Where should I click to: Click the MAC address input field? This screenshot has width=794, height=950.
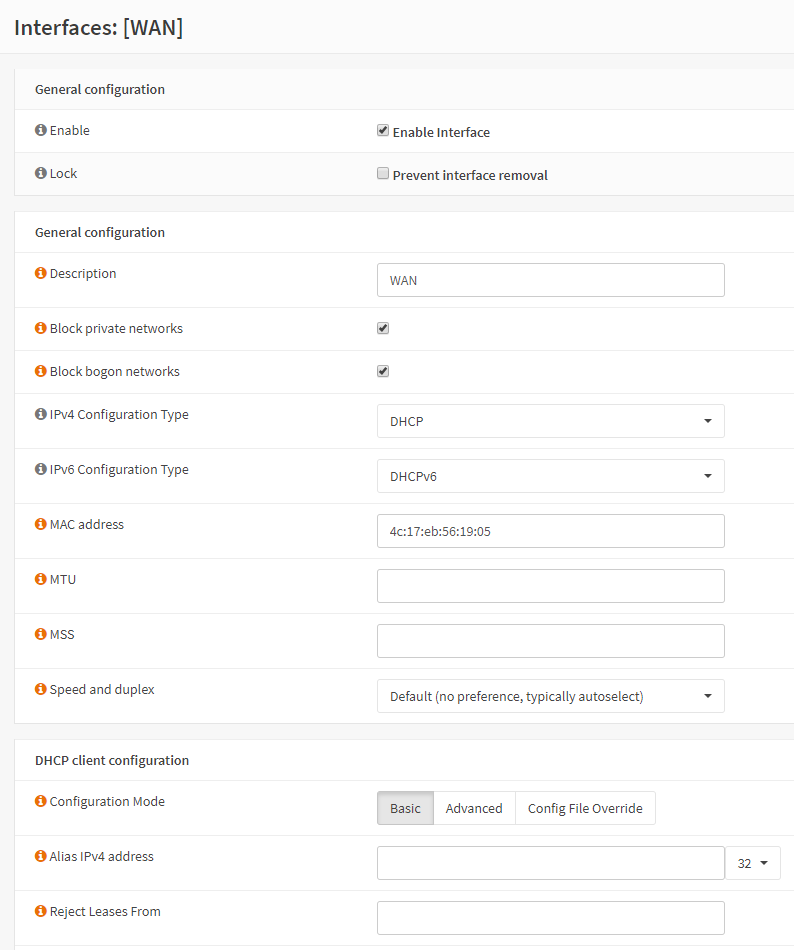click(x=550, y=531)
